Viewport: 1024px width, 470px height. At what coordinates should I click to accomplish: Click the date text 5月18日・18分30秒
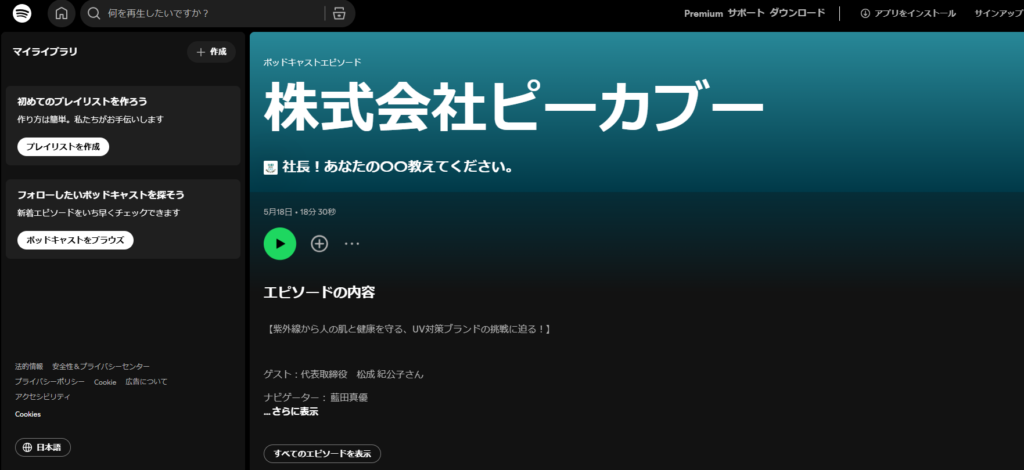(300, 212)
